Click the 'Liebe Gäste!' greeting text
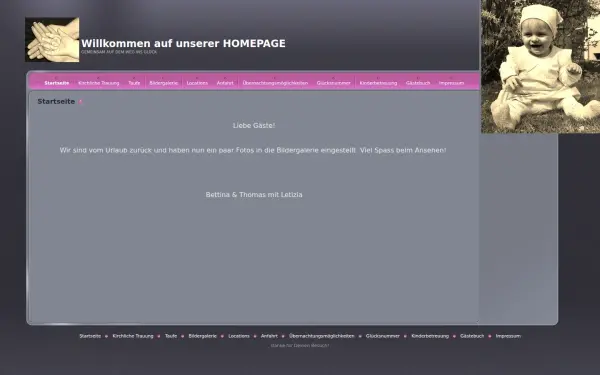This screenshot has width=600, height=375. (x=254, y=126)
